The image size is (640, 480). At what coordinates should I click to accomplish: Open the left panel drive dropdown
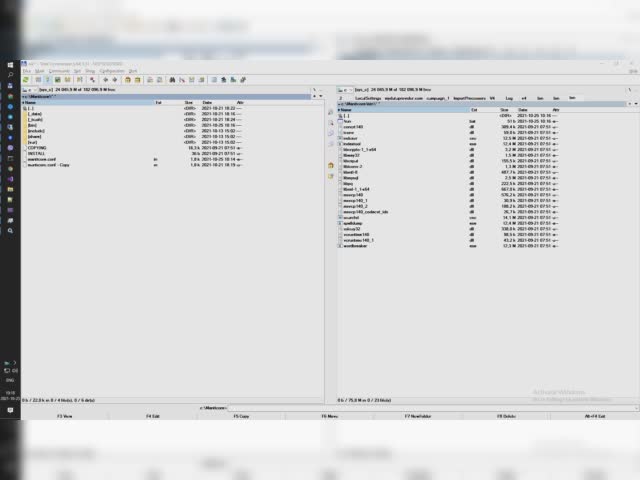pyautogui.click(x=29, y=90)
